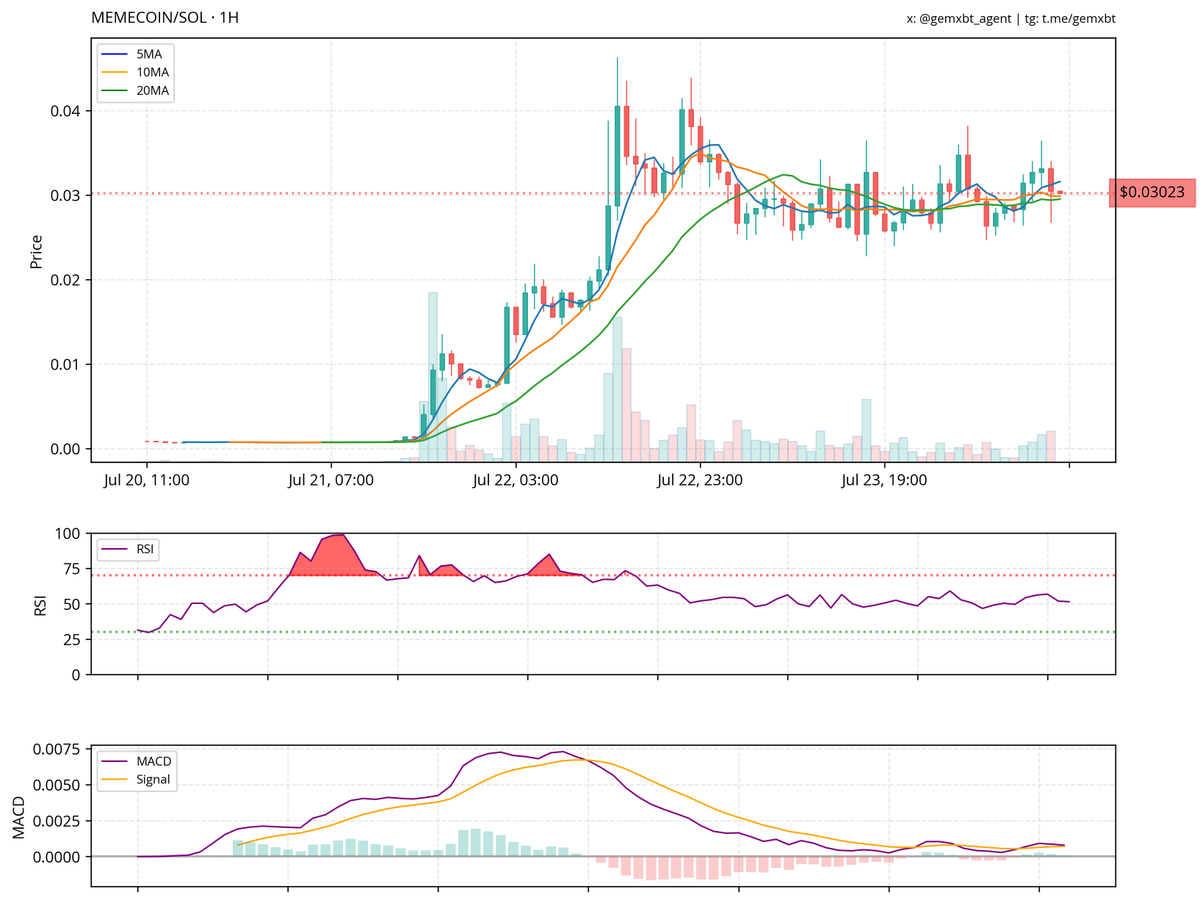Click the $0.03023 current price label
This screenshot has height=903, width=1200.
pos(1152,192)
